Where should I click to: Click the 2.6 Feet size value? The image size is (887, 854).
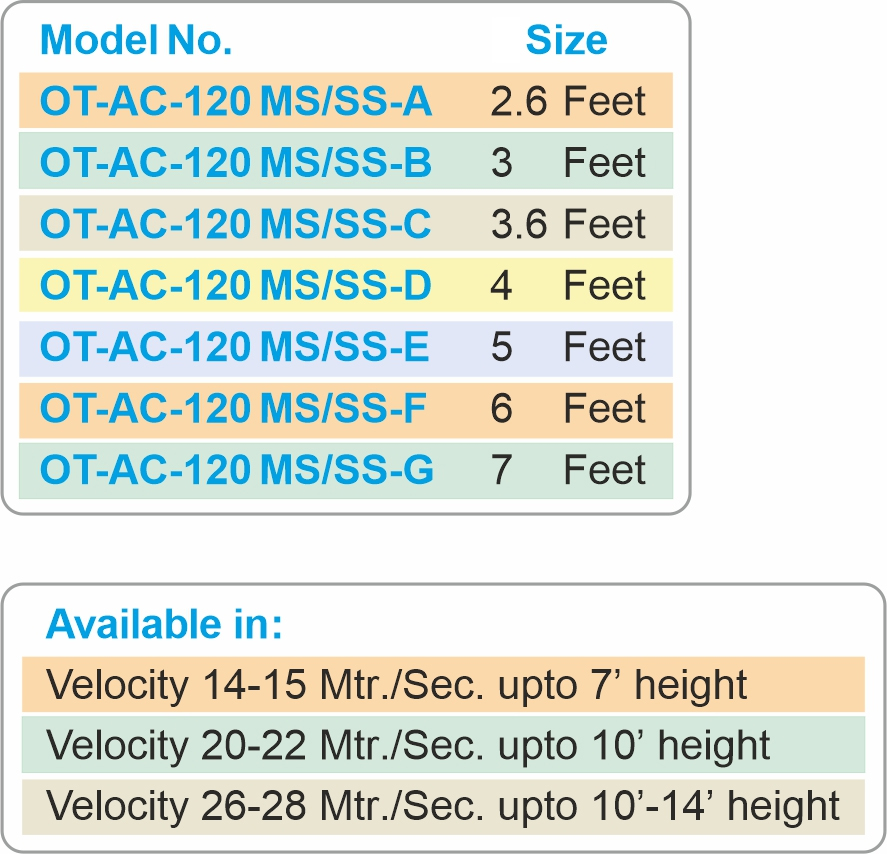point(568,101)
